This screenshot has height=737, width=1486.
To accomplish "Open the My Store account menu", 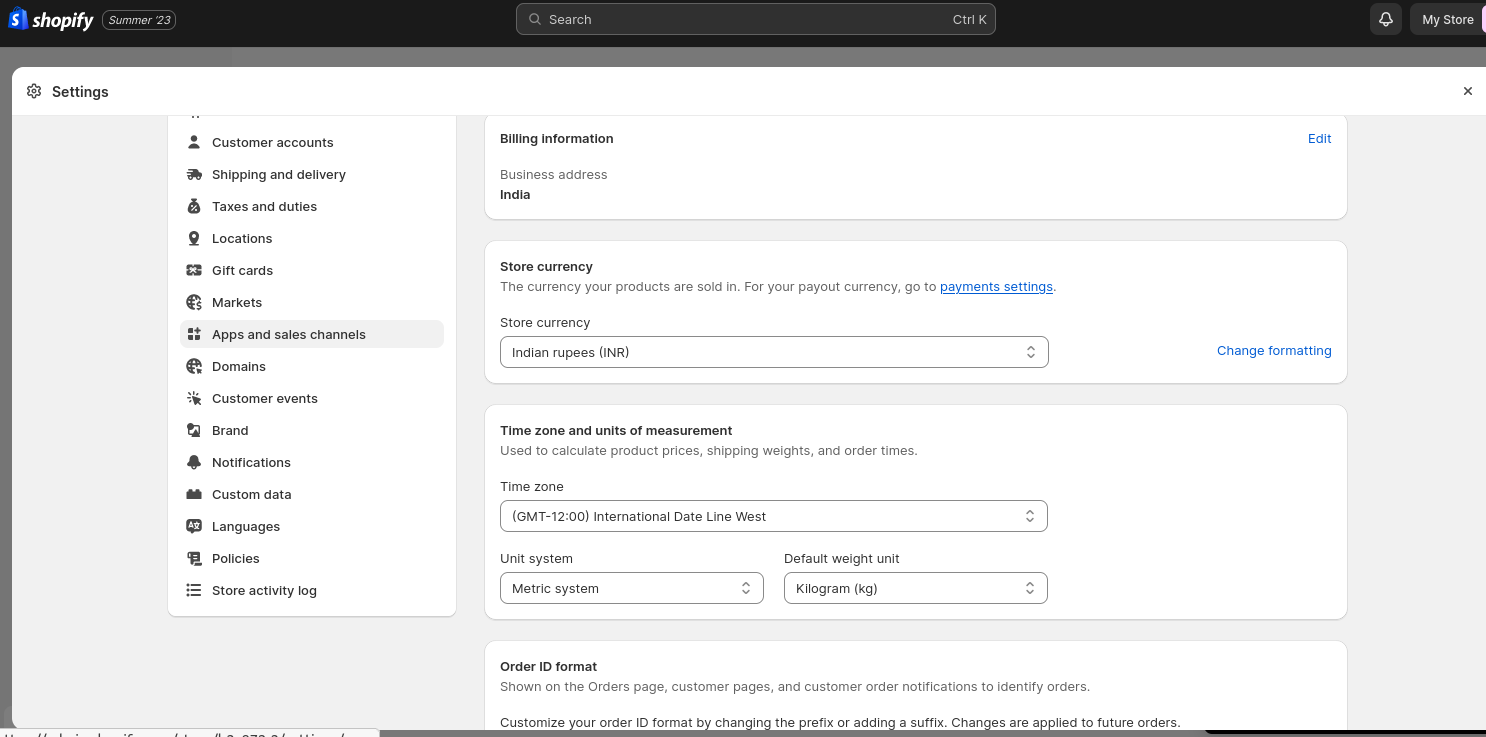I will [1448, 19].
